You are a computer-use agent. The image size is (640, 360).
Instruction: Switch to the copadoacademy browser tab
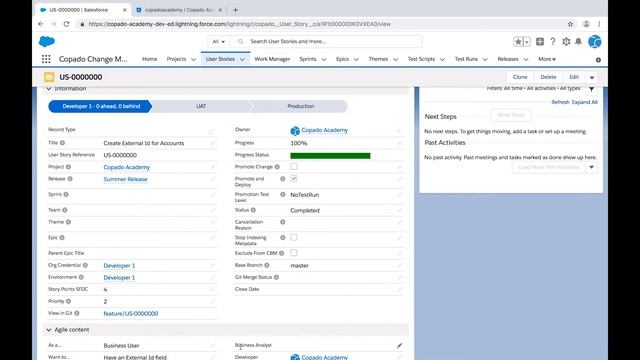point(180,10)
